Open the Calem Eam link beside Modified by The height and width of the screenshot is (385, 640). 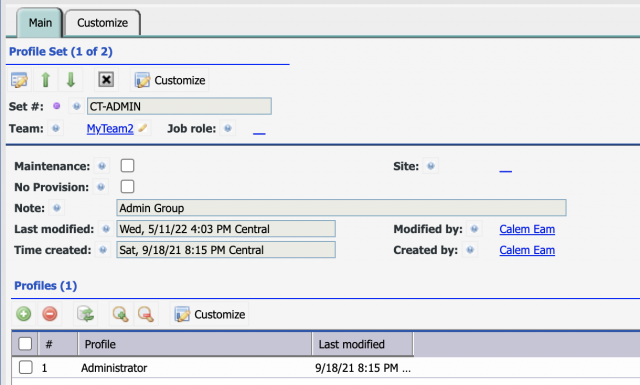[x=527, y=229]
